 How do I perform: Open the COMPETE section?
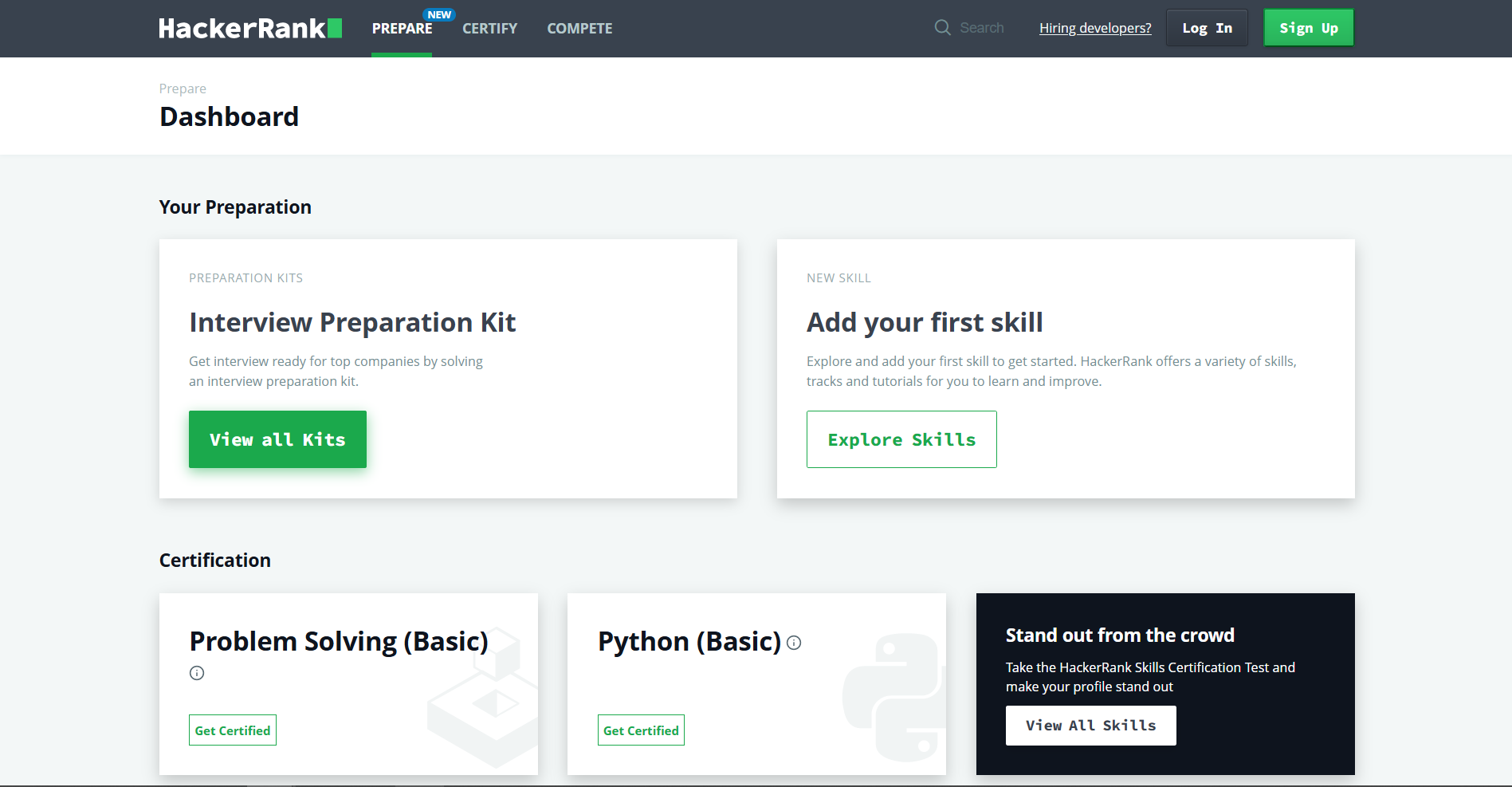point(579,28)
